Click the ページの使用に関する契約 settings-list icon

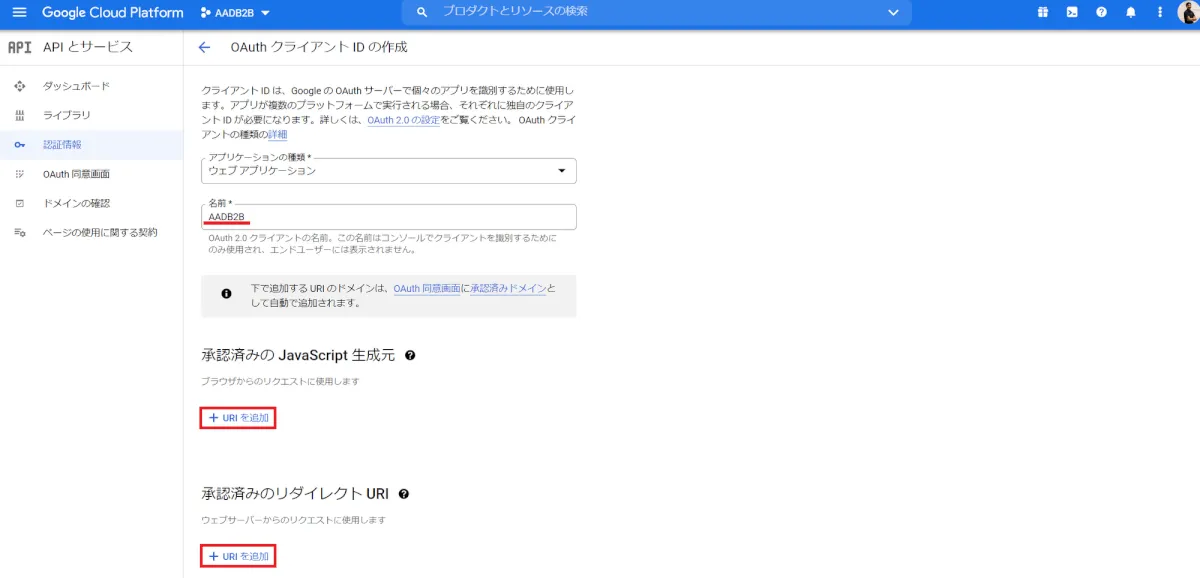[20, 232]
